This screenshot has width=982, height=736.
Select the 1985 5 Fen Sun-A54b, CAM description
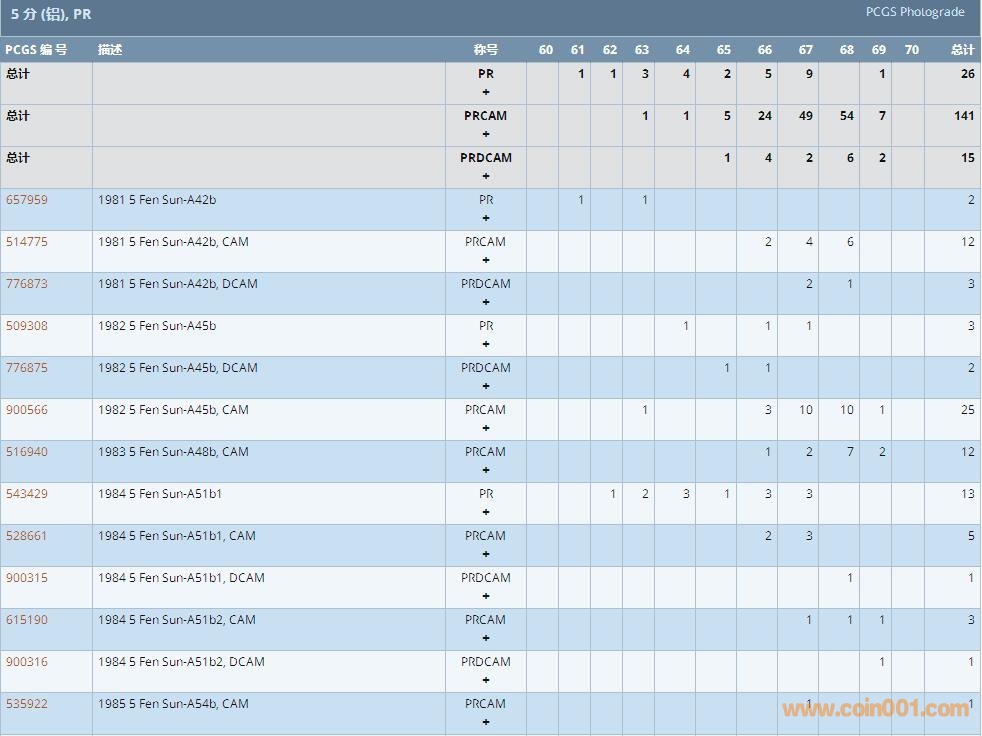click(173, 704)
